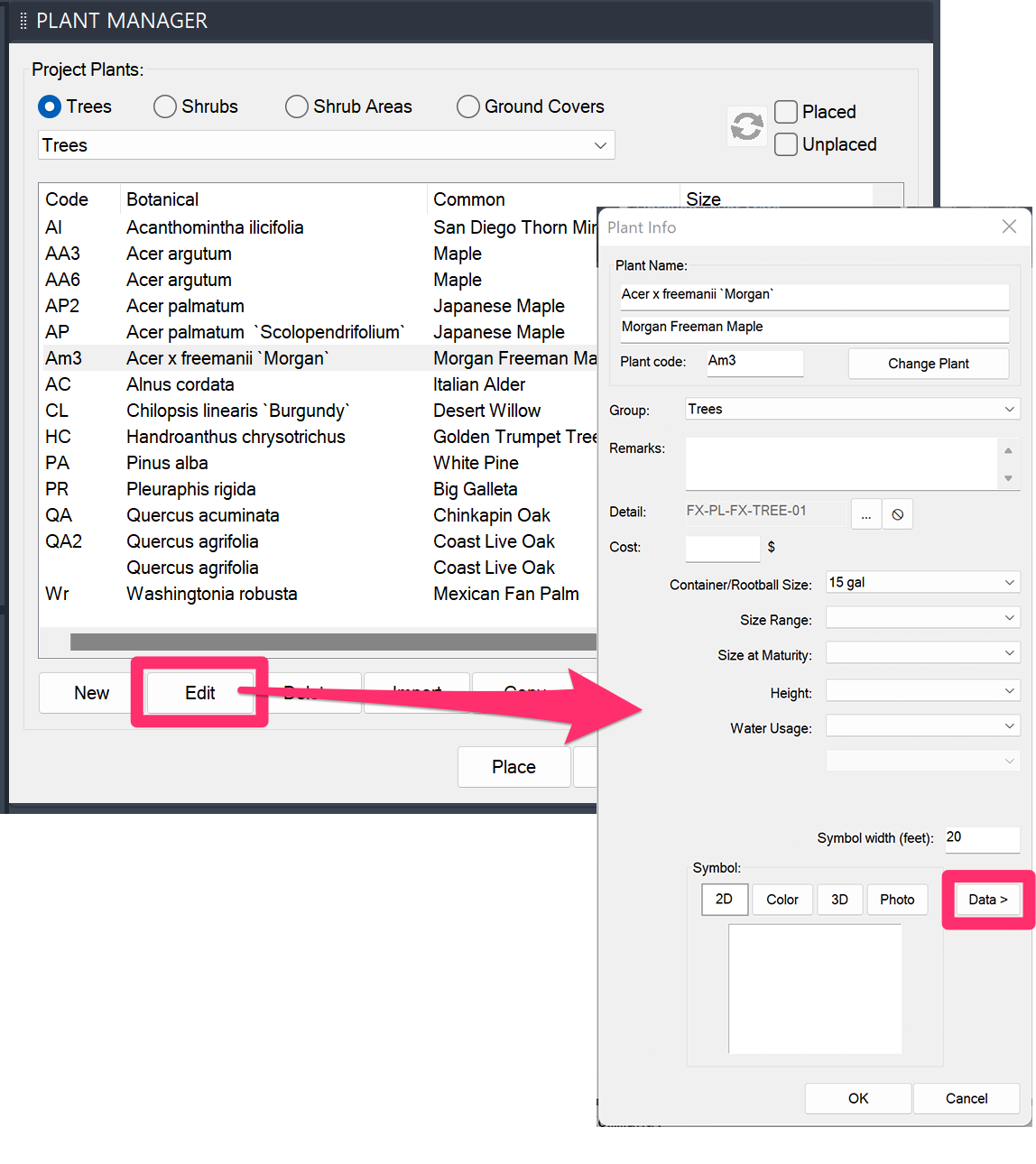Switch the symbol view to Color

pyautogui.click(x=782, y=899)
